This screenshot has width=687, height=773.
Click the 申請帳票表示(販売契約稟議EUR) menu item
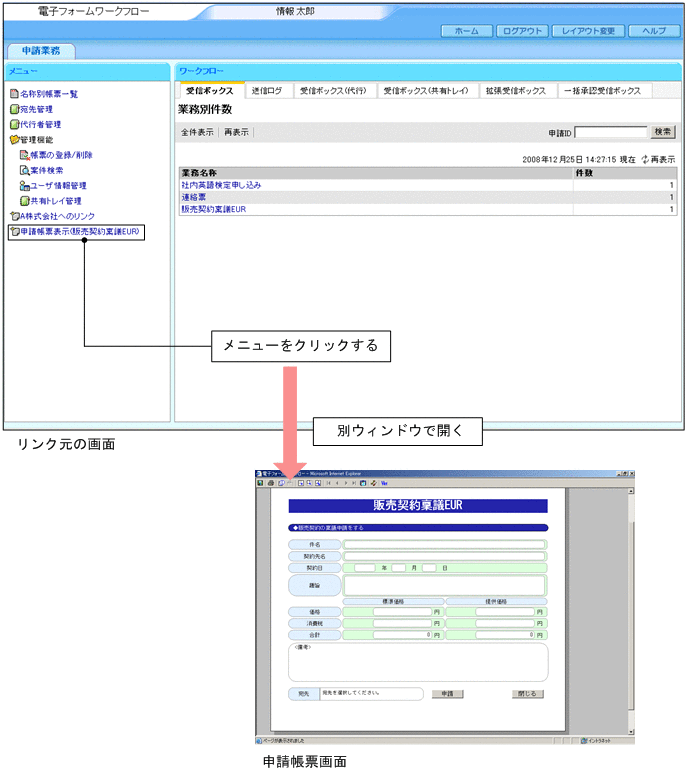tap(76, 232)
